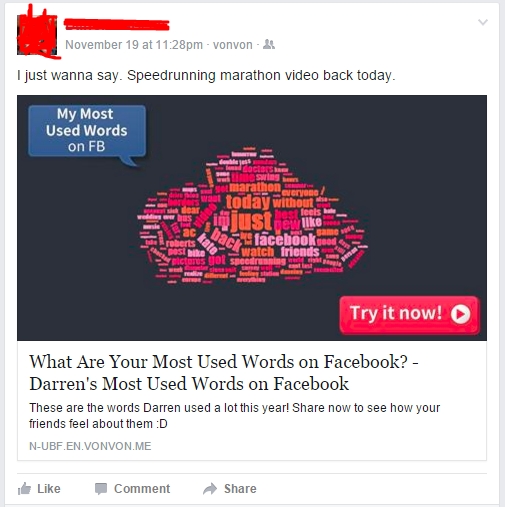
Task: Click the N-UBF.EN.VONVON.ME domain link
Action: (90, 446)
